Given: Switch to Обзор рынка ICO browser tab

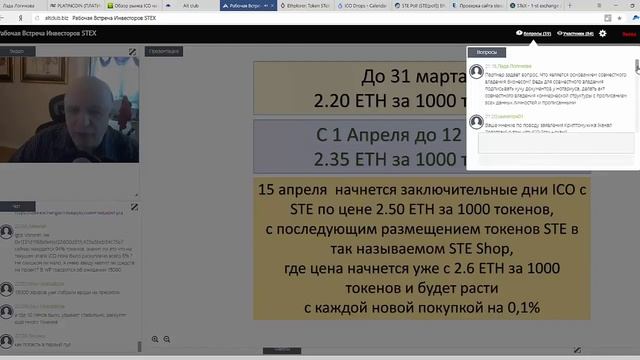Looking at the screenshot, I should [x=133, y=6].
